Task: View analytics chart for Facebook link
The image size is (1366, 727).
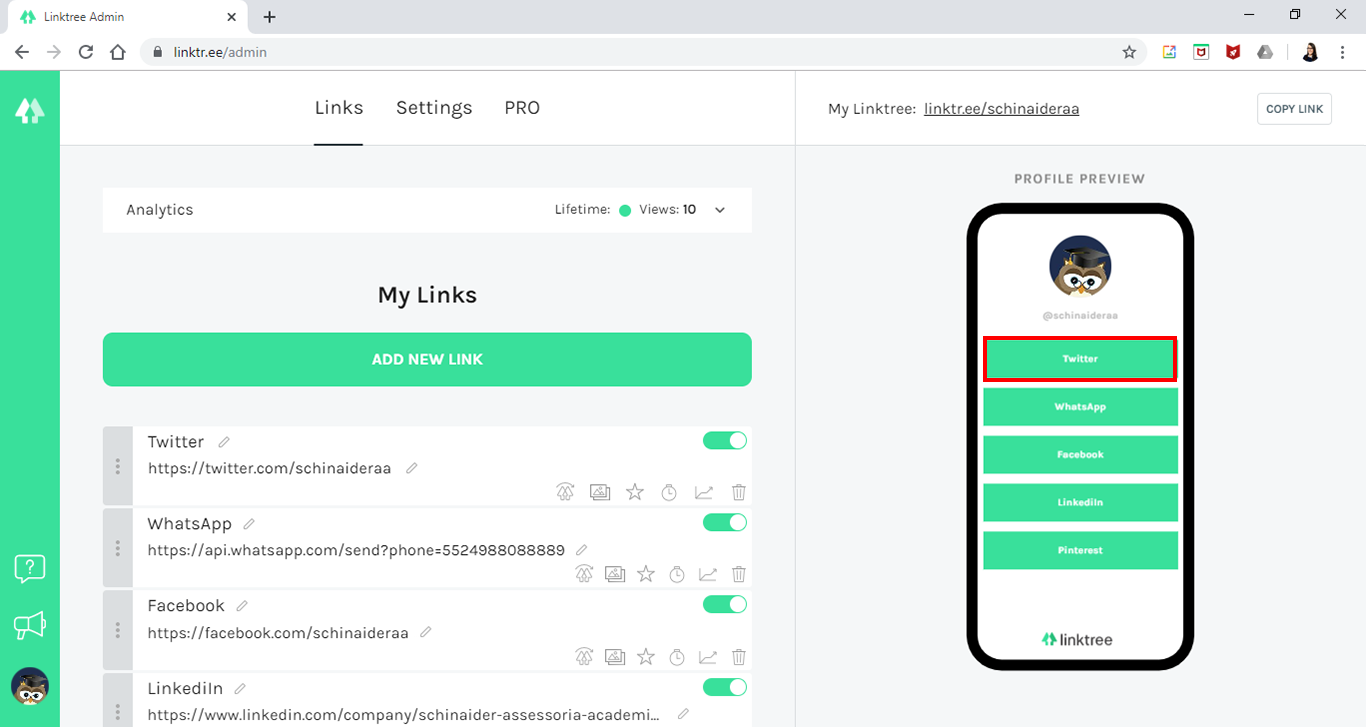Action: 708,657
